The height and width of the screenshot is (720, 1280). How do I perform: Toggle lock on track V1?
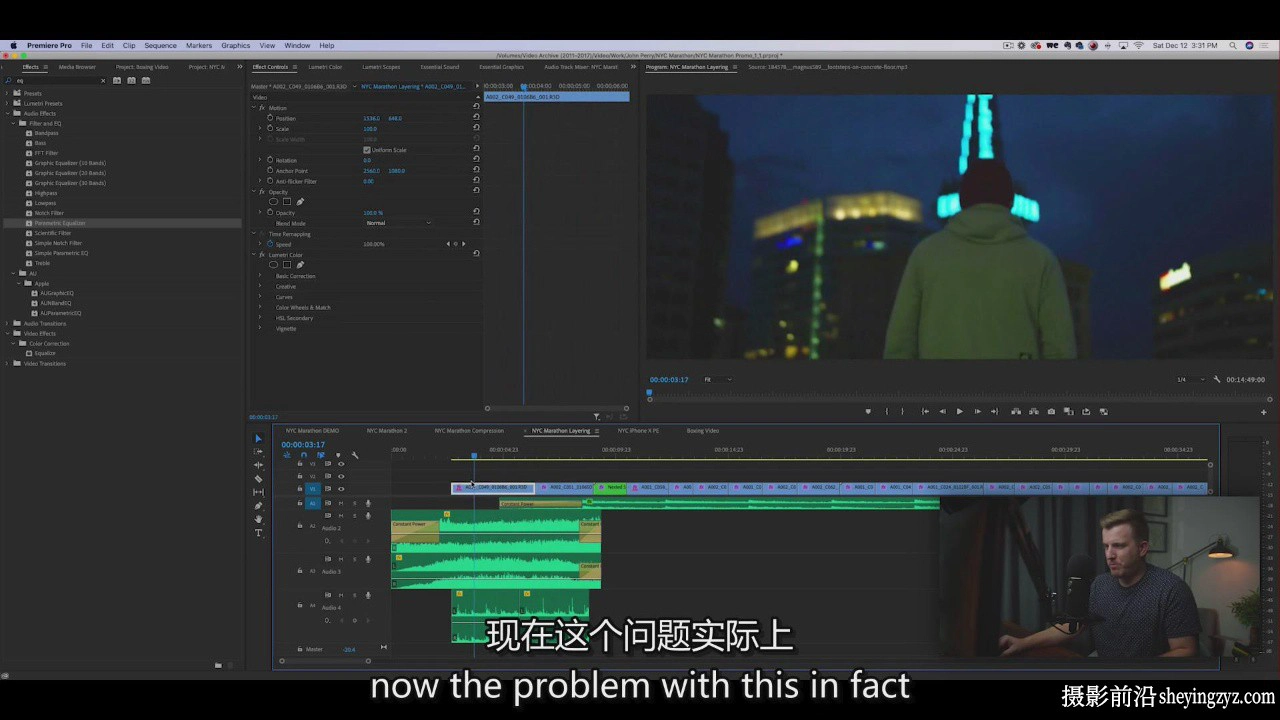299,489
